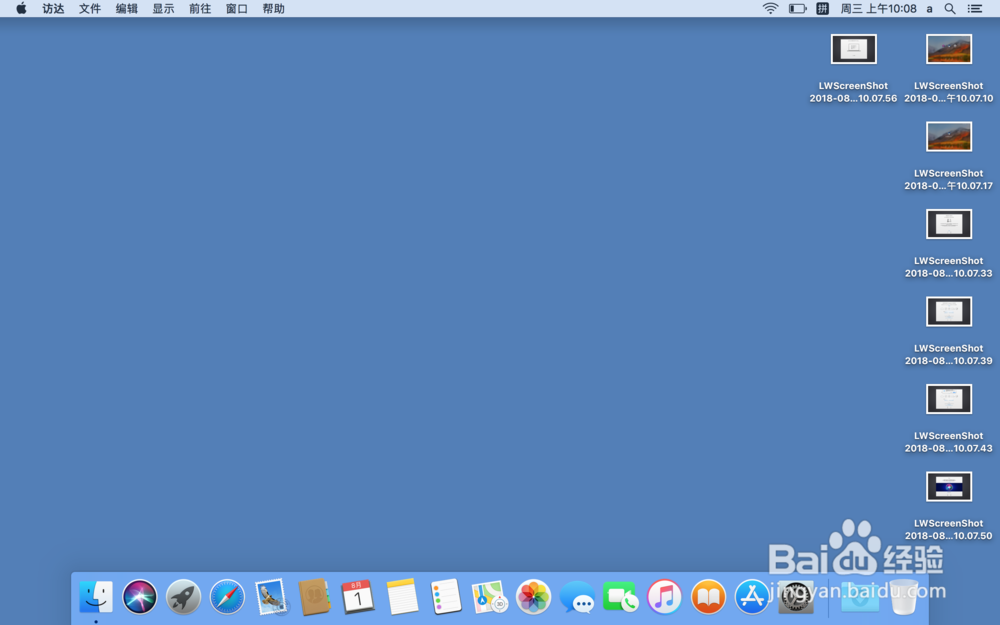The image size is (1000, 625).
Task: Open Photos pinwheel icon in Dock
Action: coord(533,598)
